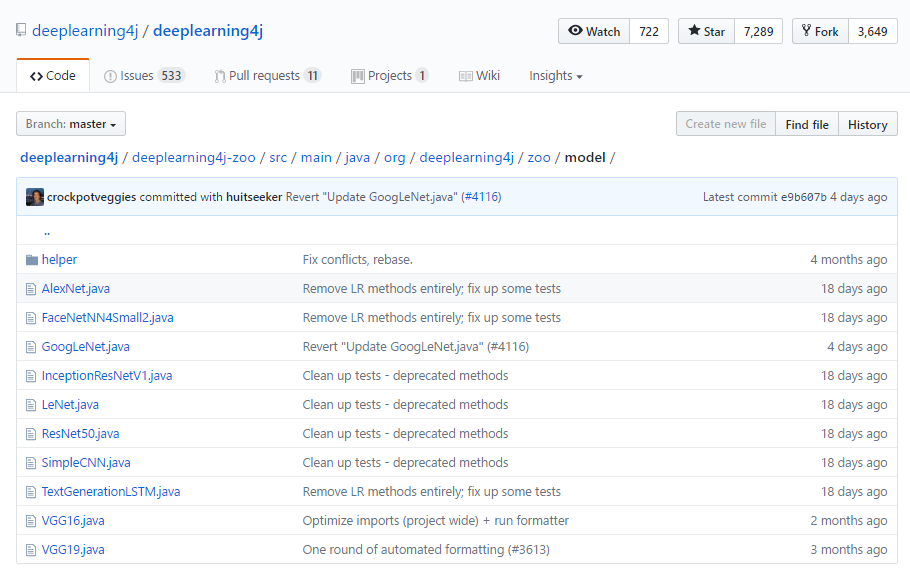Open FaceNetNN4Small2.java file
910x580 pixels.
[x=107, y=318]
